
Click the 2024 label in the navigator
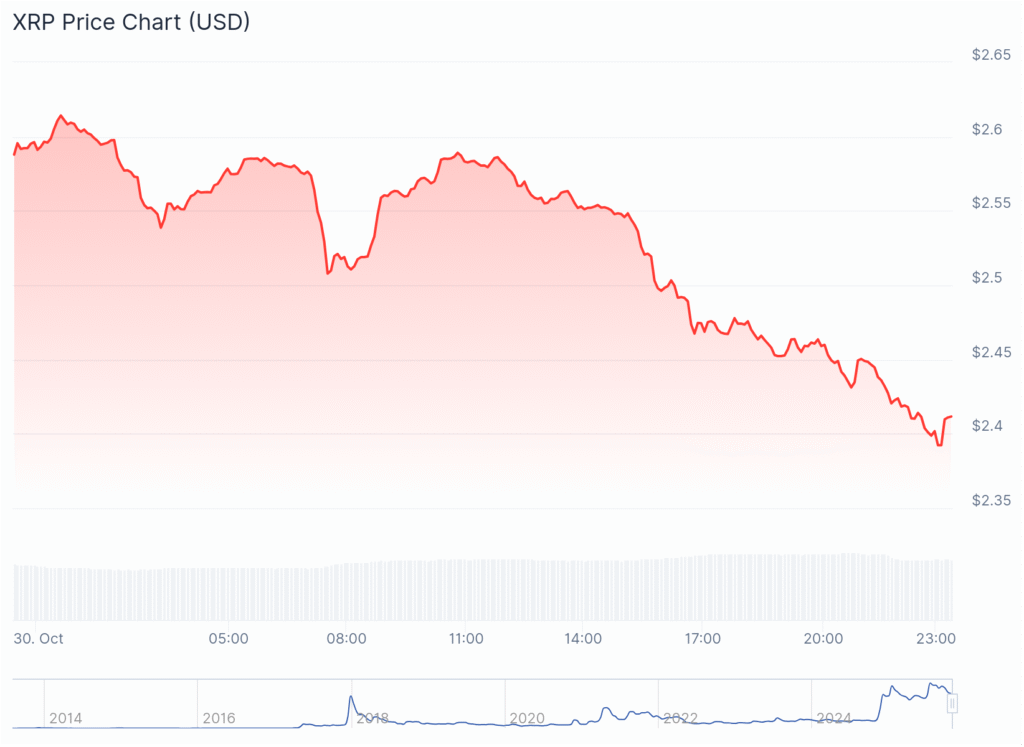834,718
